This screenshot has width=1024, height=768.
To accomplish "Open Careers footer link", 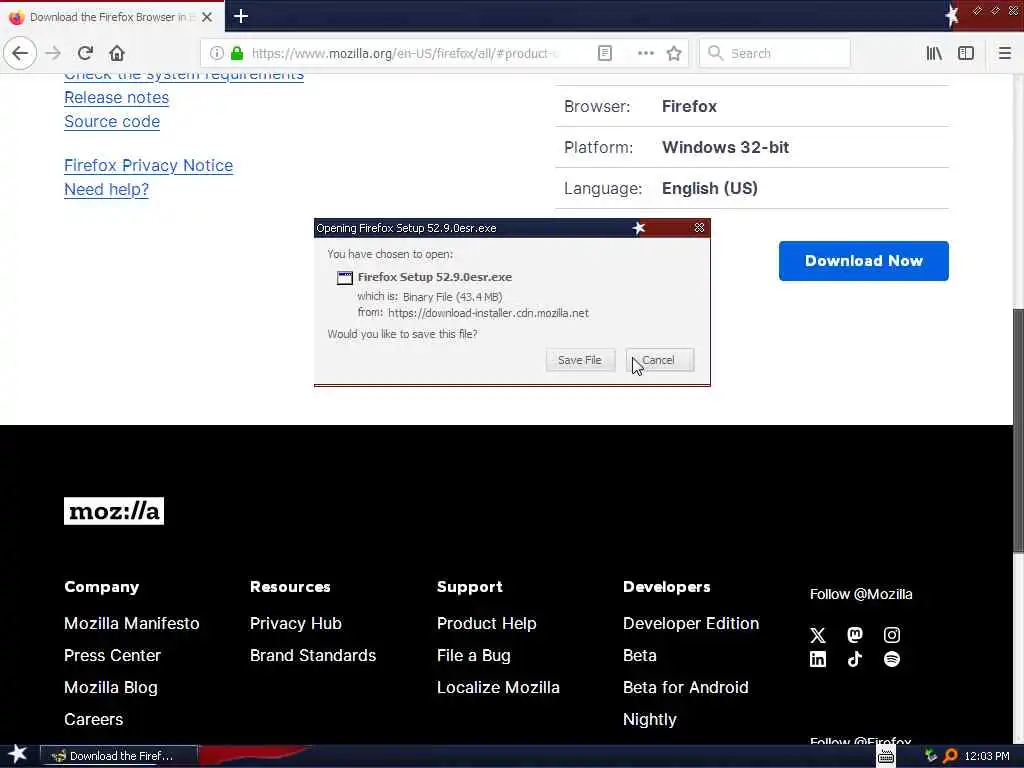I will 93,719.
